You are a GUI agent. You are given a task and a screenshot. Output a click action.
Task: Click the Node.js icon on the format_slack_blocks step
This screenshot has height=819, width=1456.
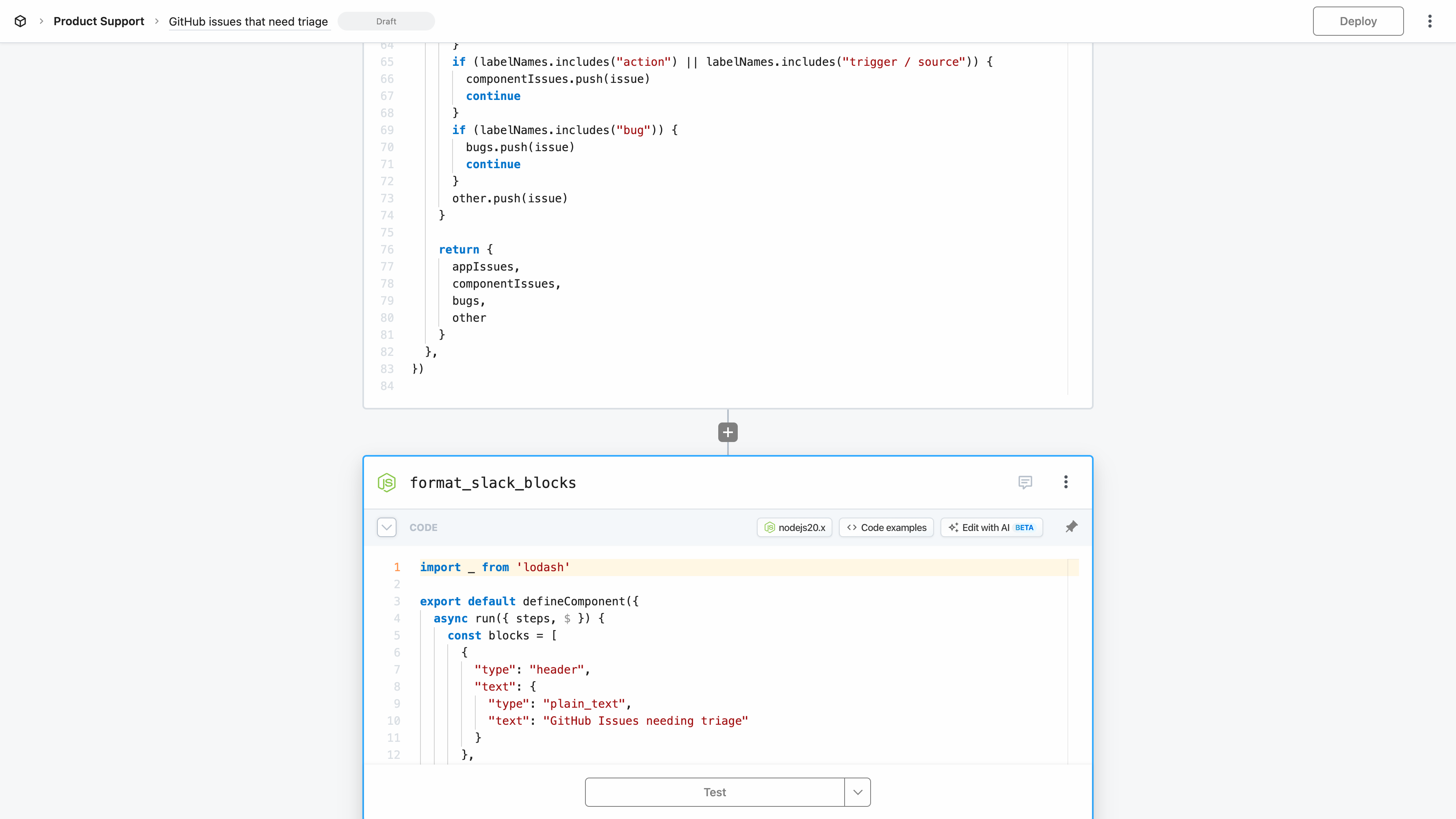(x=387, y=483)
